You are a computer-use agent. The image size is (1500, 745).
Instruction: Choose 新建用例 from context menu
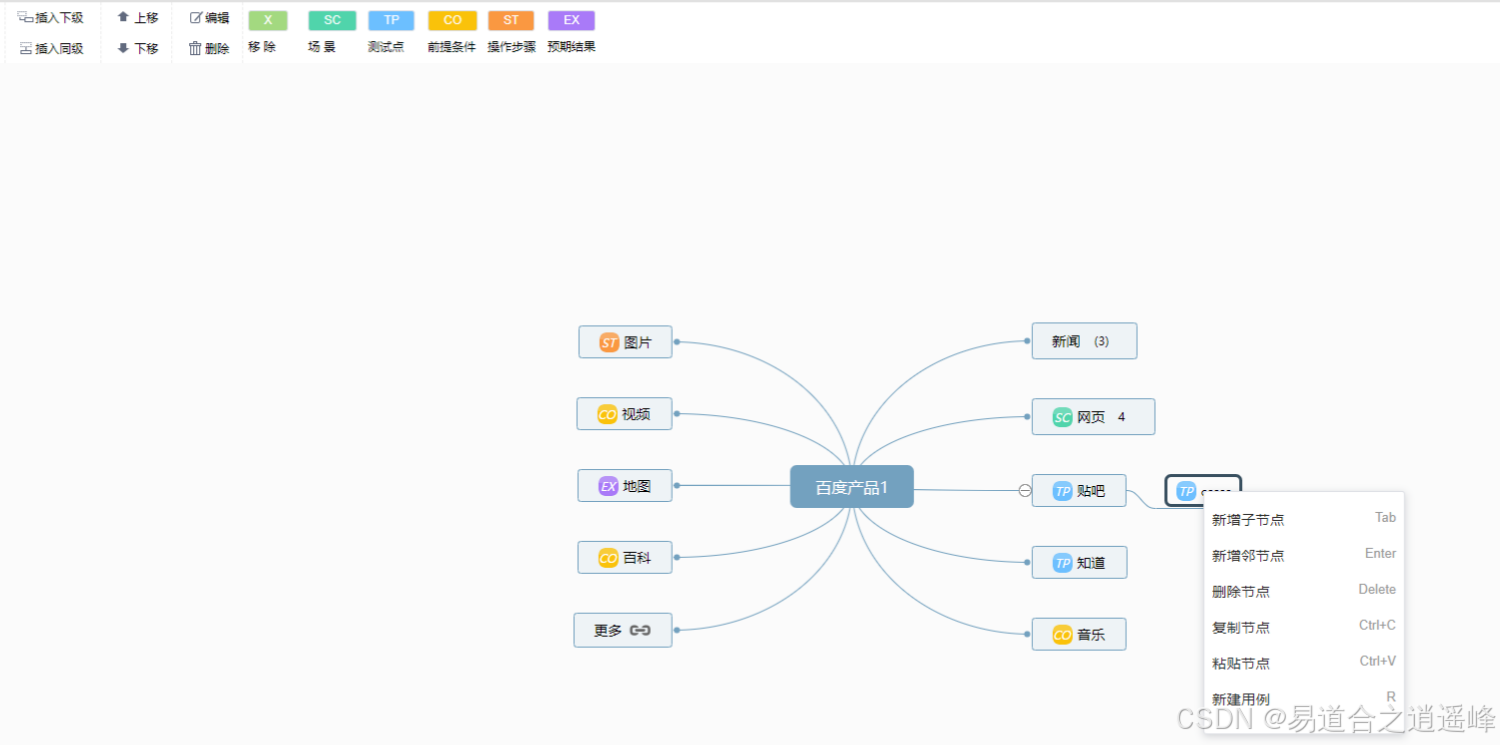pos(1304,698)
